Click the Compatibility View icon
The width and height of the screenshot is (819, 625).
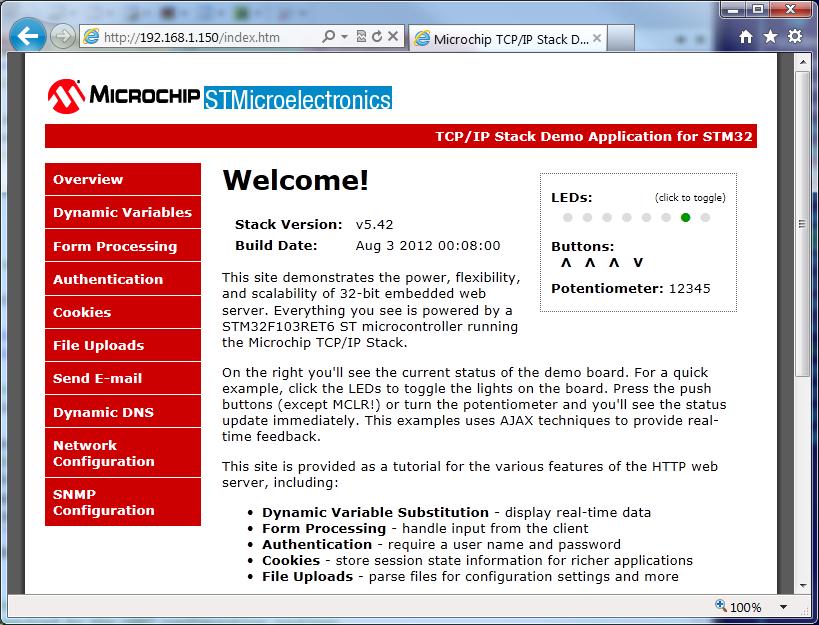[x=361, y=37]
